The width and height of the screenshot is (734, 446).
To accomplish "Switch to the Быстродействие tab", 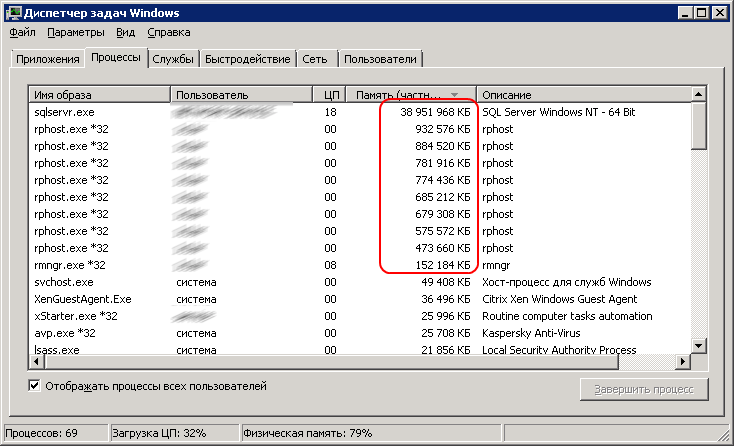I will pos(248,60).
